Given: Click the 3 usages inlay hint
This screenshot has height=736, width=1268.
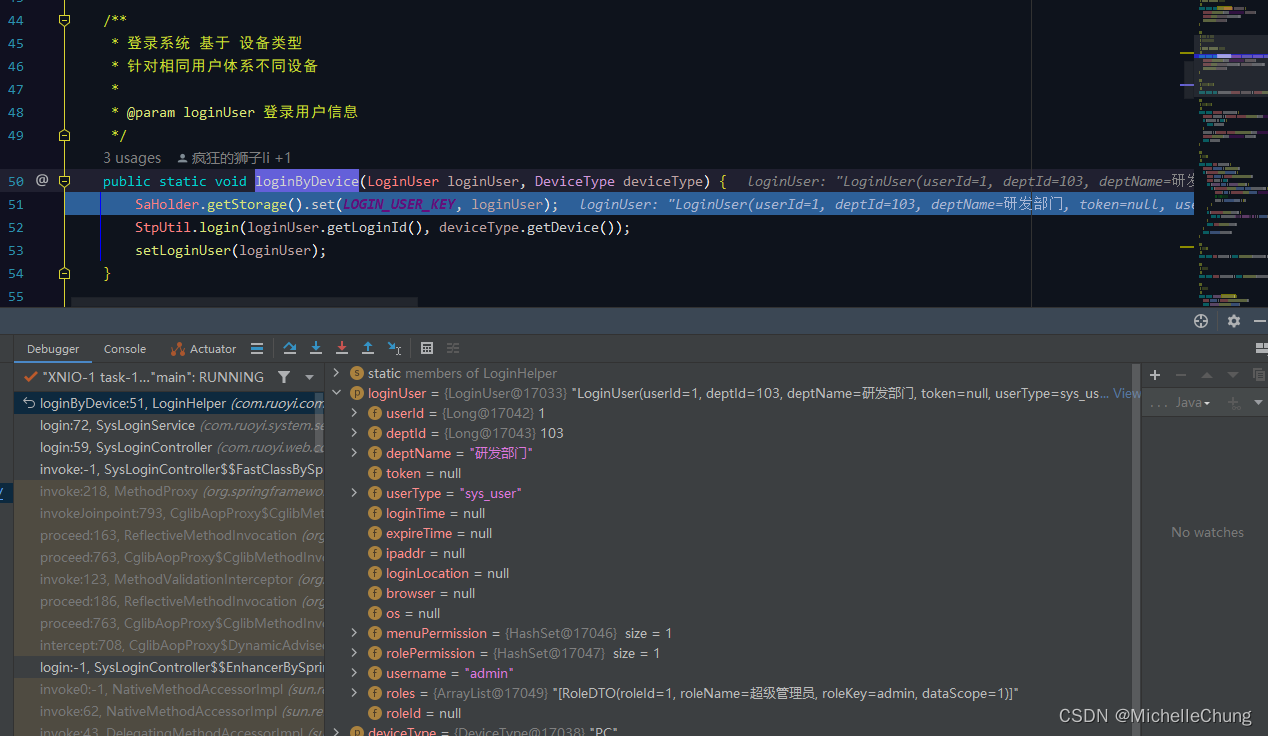Looking at the screenshot, I should pyautogui.click(x=132, y=158).
